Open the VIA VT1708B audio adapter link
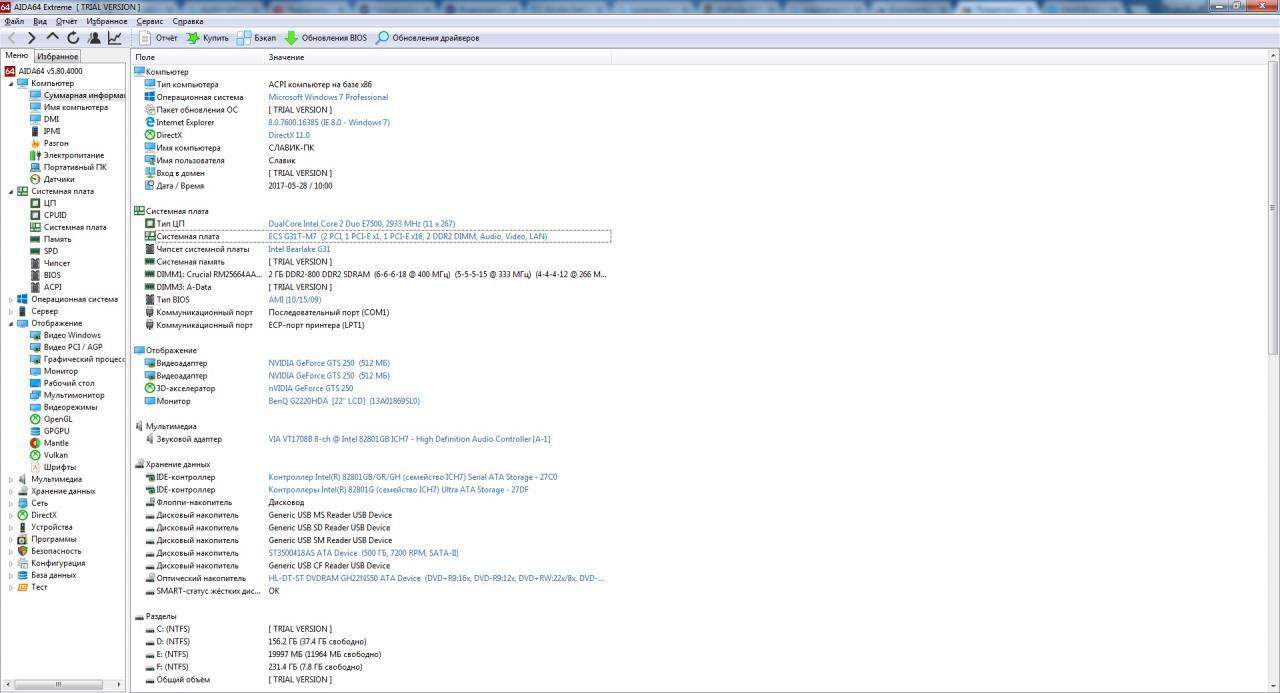This screenshot has width=1280, height=693. pyautogui.click(x=409, y=439)
